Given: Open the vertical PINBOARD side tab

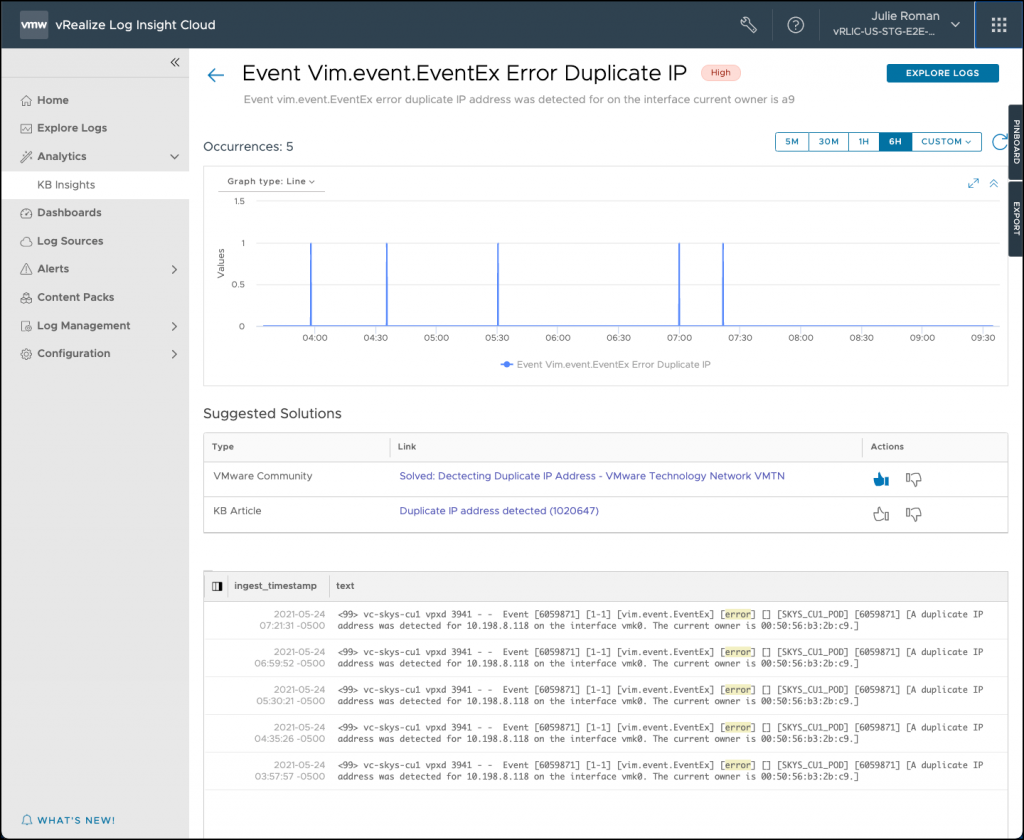Looking at the screenshot, I should click(1016, 142).
